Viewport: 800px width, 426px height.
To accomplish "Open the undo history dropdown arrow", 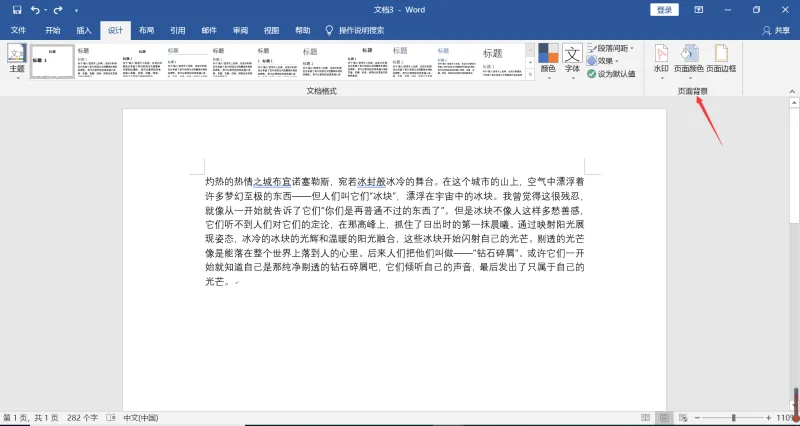I will 45,10.
